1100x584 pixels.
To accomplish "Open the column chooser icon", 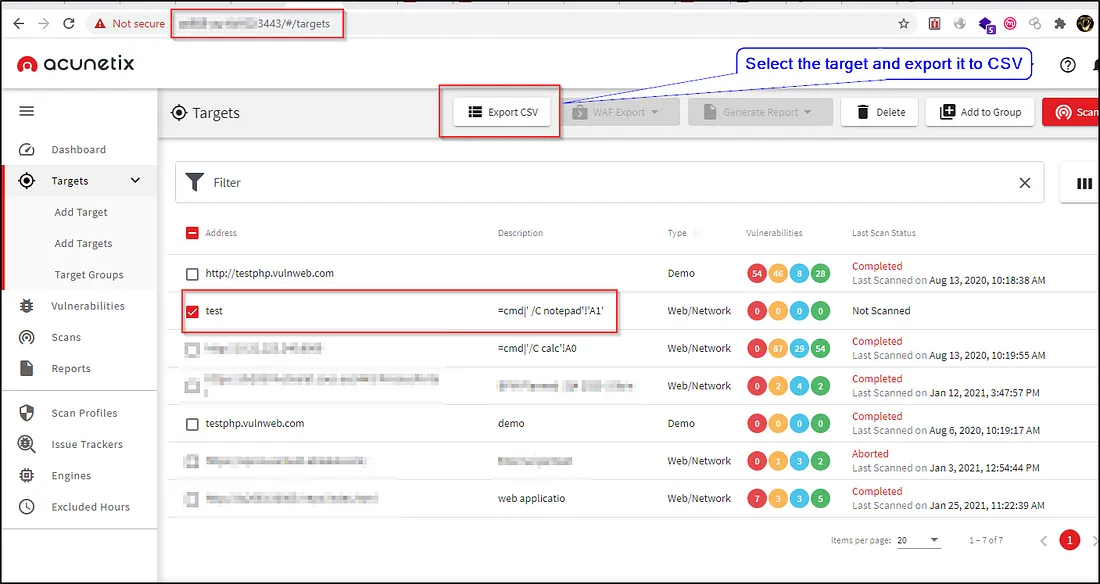I will pyautogui.click(x=1084, y=183).
